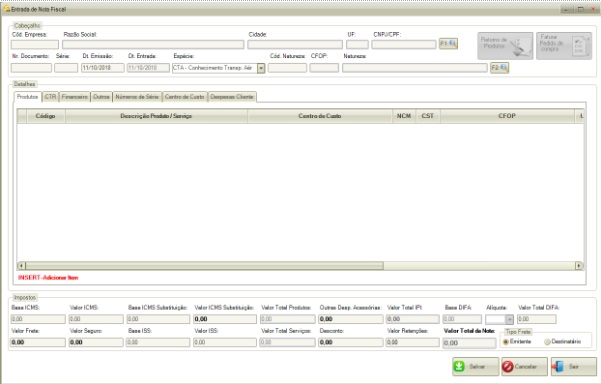Click the Valor Frete field
Image resolution: width=601 pixels, height=384 pixels.
(38, 342)
